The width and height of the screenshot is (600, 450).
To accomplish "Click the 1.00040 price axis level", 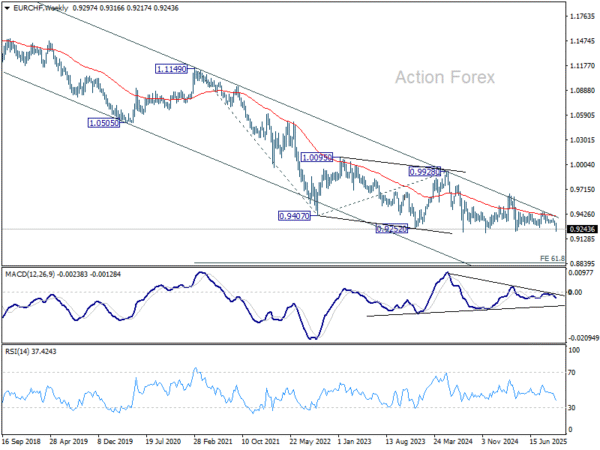I will point(580,165).
